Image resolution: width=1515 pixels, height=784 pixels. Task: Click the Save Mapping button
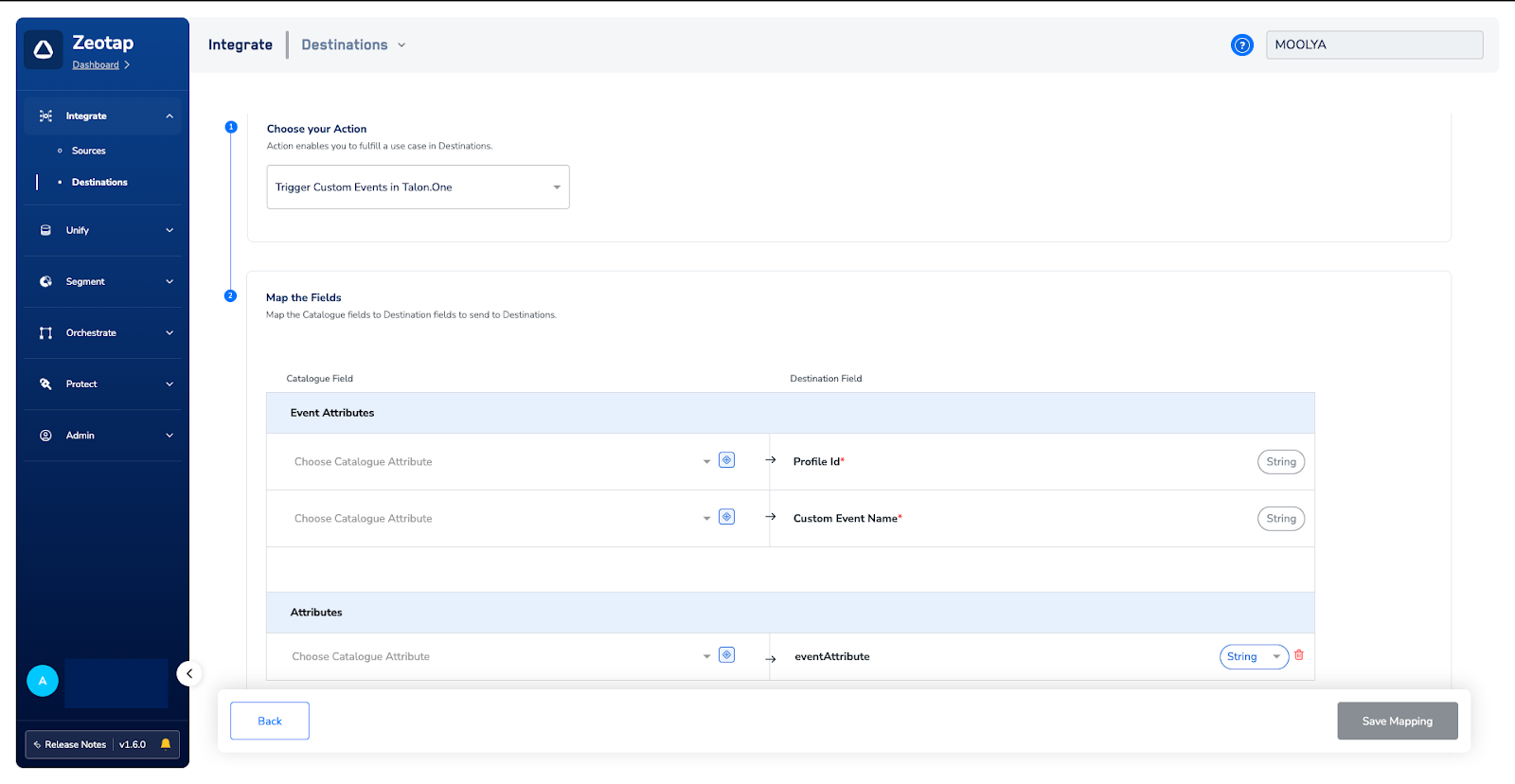pos(1398,721)
